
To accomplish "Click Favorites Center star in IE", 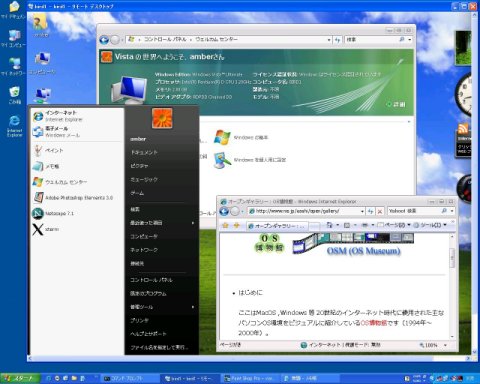I will coord(225,226).
